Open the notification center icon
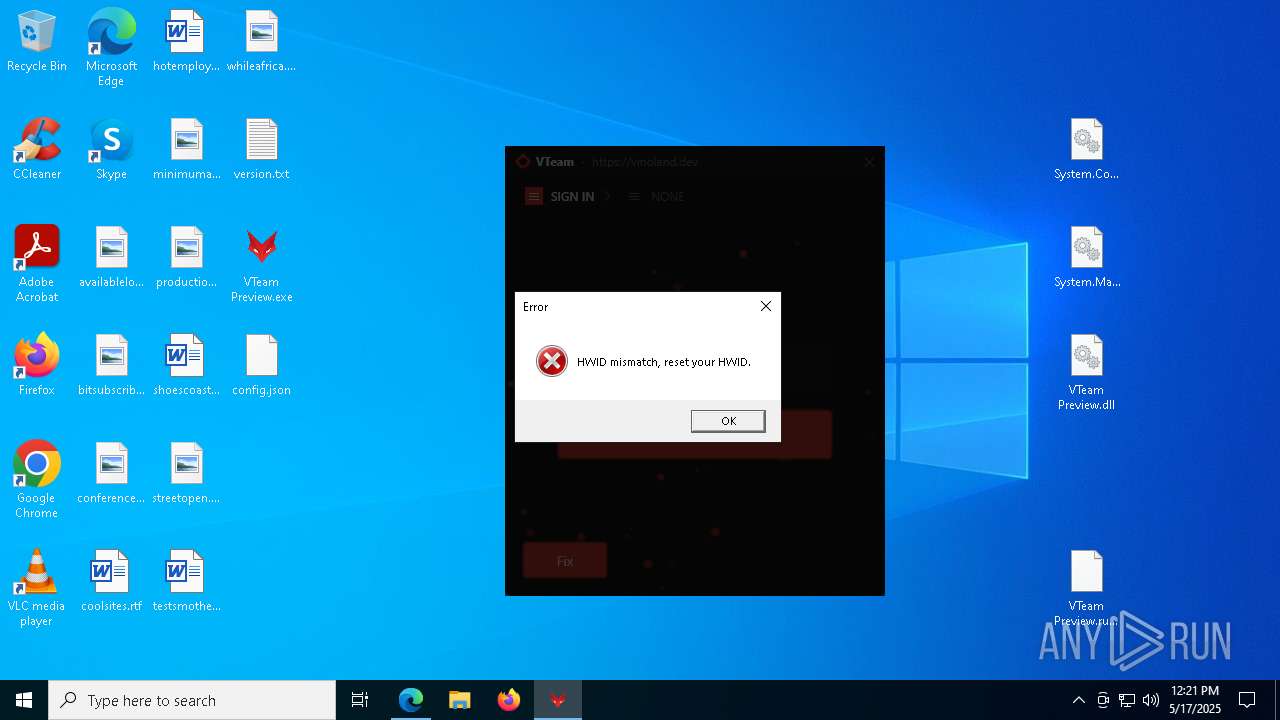 [x=1247, y=700]
